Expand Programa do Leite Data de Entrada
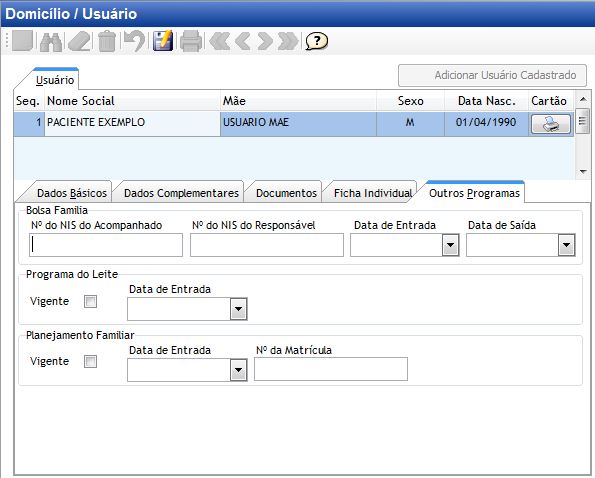595x478 pixels. [238, 309]
